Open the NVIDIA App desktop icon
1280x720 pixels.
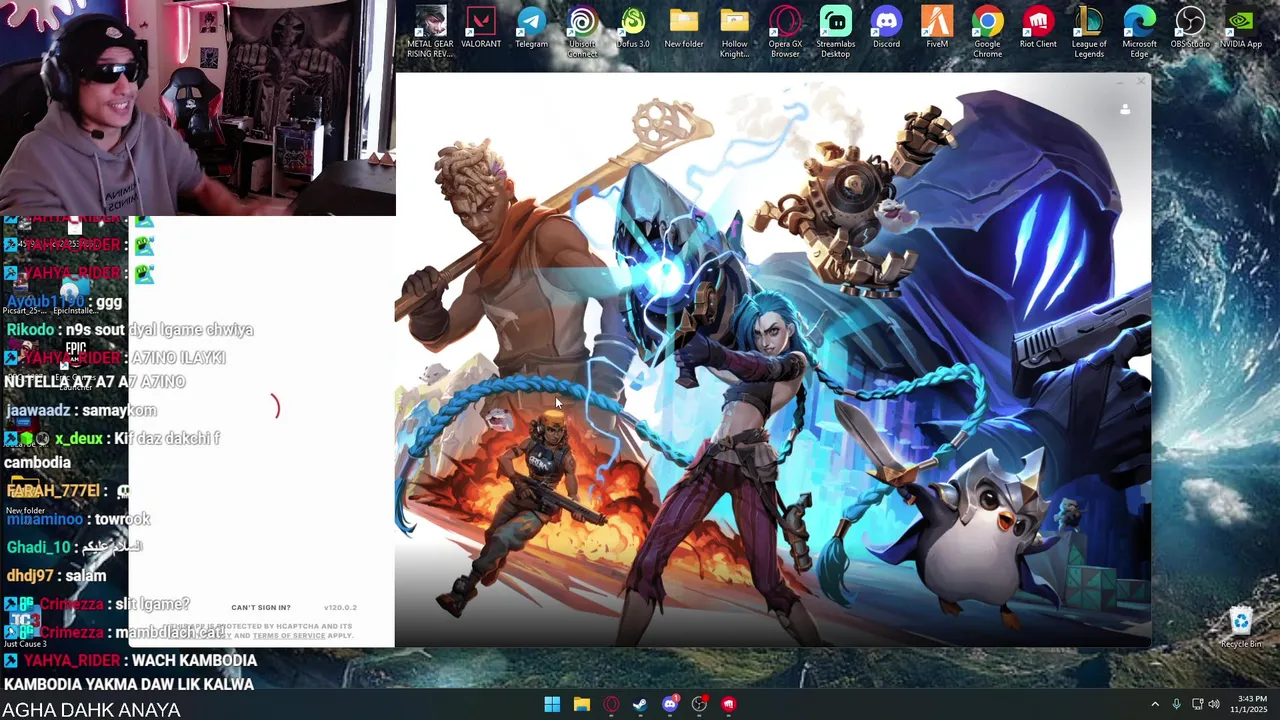1241,28
